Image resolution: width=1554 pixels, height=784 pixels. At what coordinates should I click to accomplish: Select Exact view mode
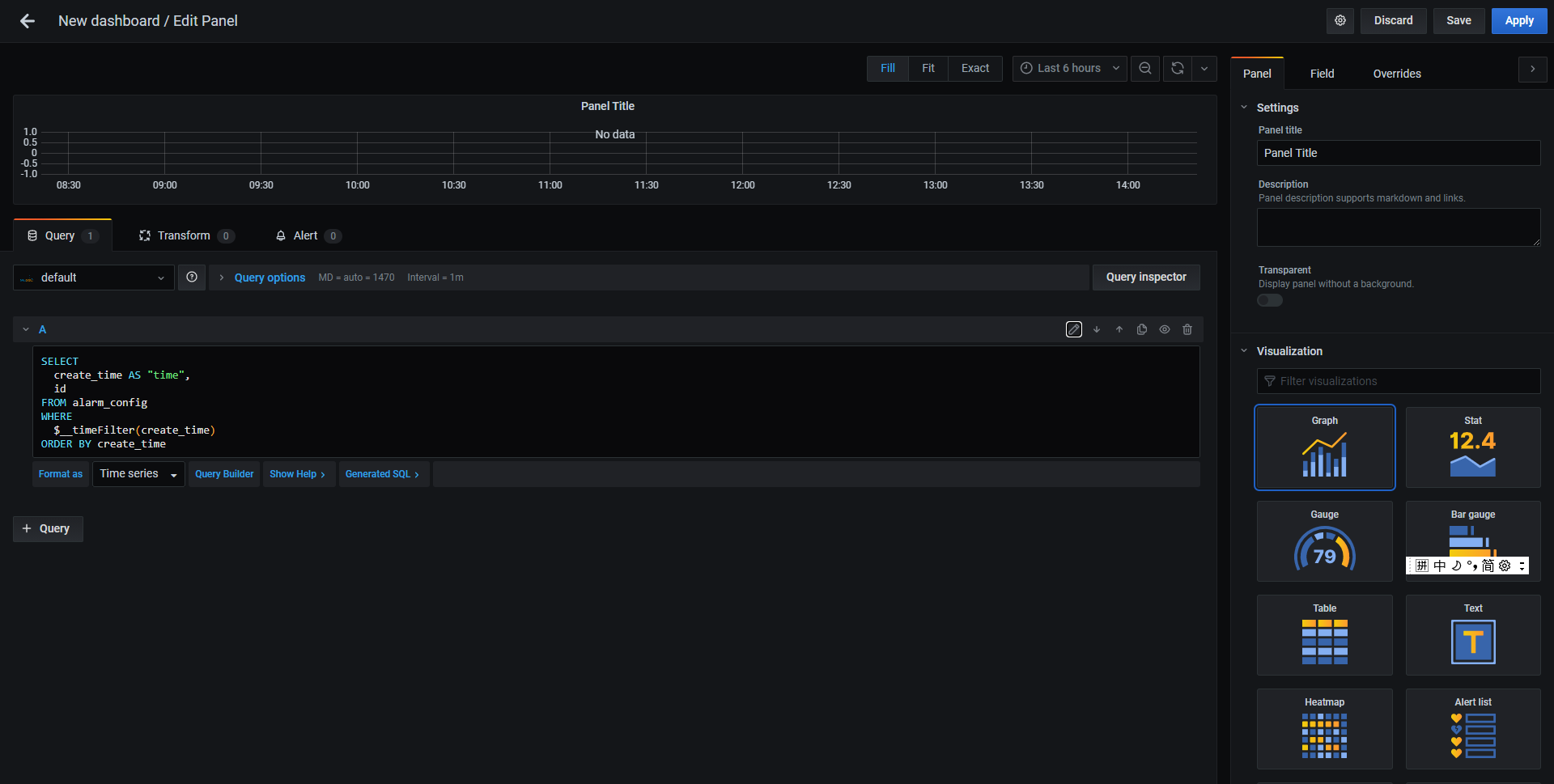point(975,69)
